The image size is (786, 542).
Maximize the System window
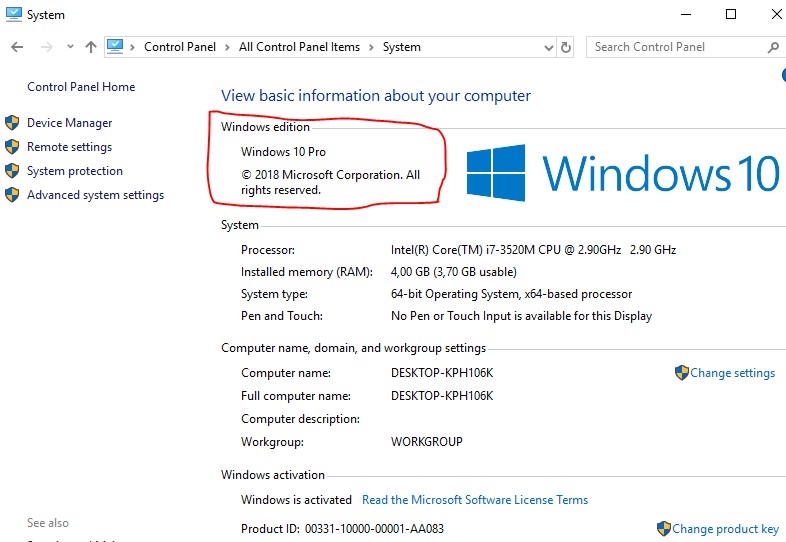click(x=731, y=14)
